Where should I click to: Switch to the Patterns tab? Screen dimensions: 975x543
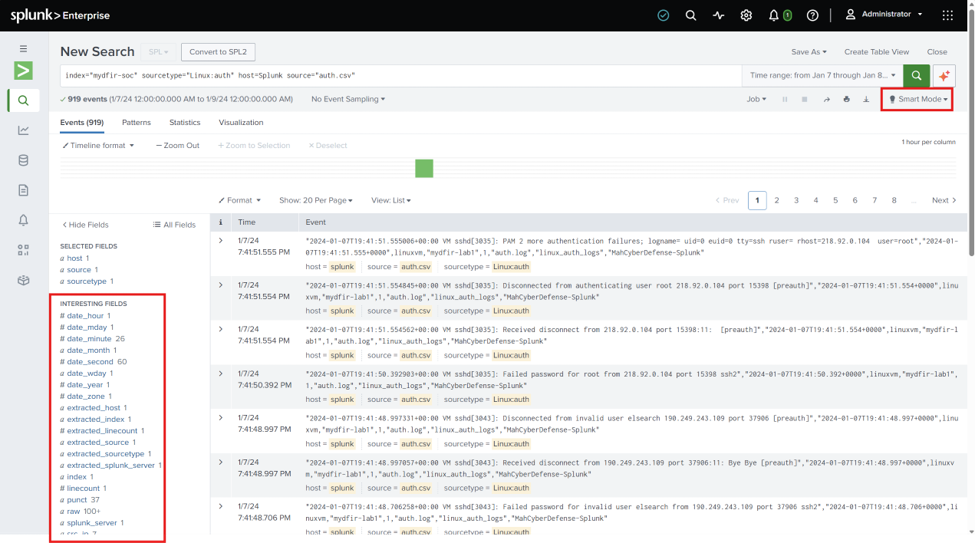point(136,123)
